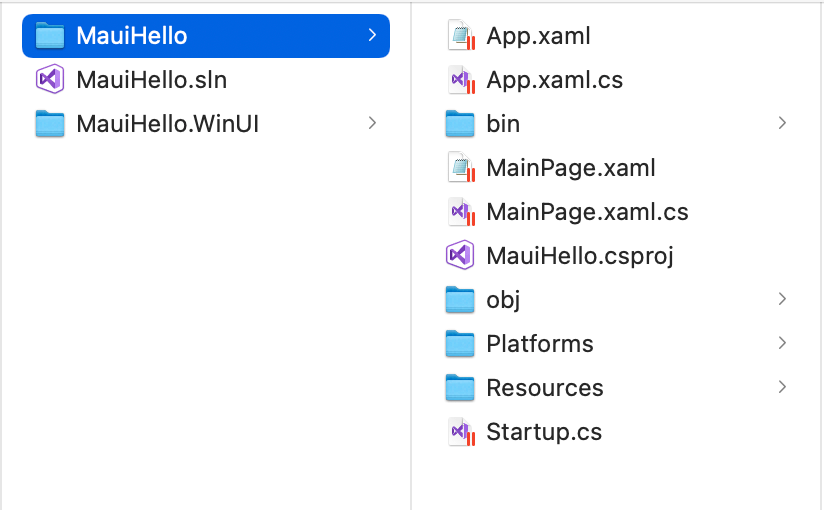This screenshot has width=824, height=510.
Task: Select the obj folder name
Action: [503, 300]
